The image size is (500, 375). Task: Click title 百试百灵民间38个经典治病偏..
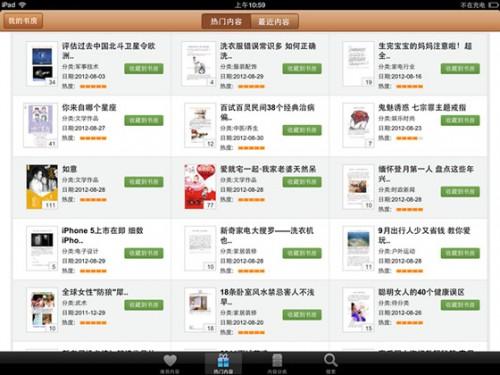pyautogui.click(x=267, y=112)
